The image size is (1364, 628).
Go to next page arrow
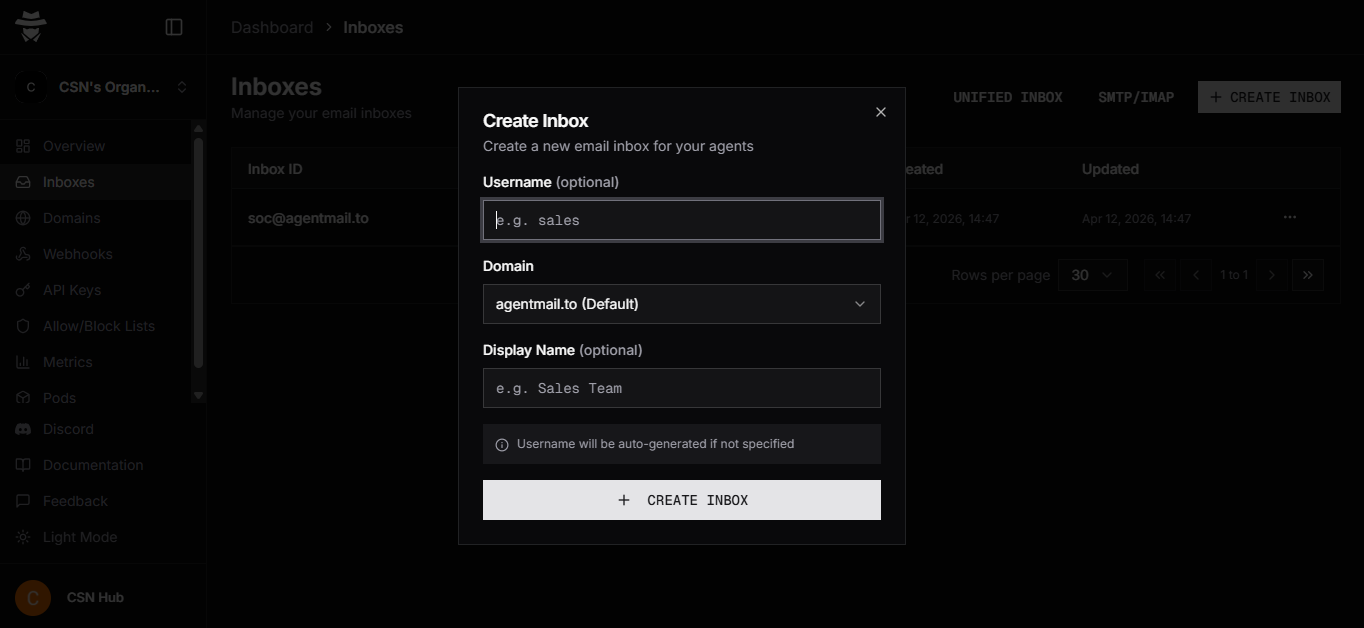tap(1272, 275)
